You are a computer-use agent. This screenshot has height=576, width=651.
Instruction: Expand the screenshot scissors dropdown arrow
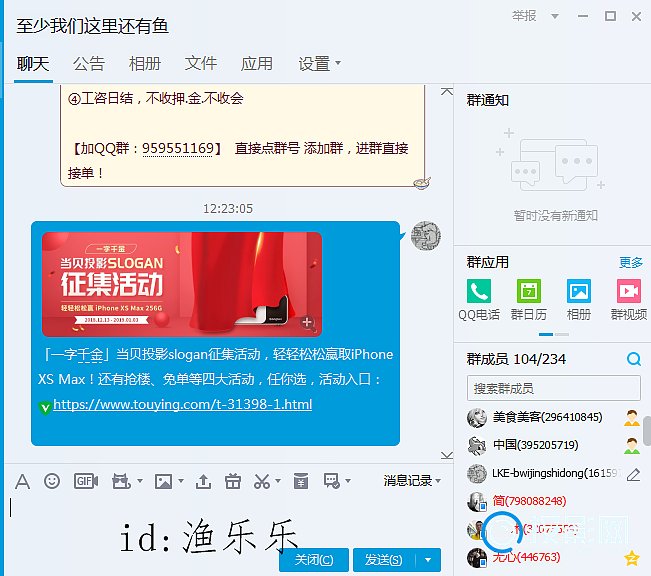278,481
